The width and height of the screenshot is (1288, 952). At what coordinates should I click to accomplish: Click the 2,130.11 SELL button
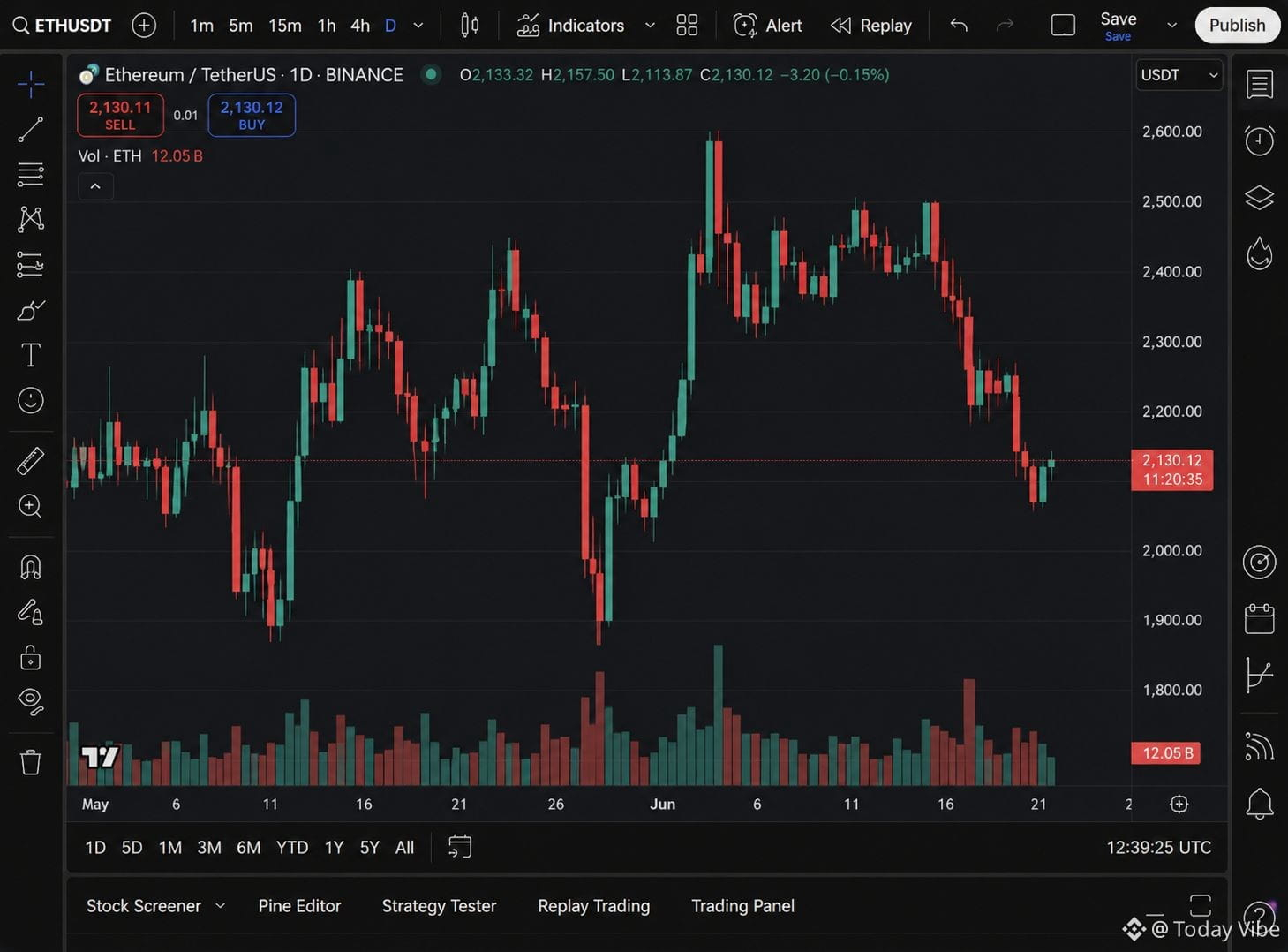[x=120, y=115]
